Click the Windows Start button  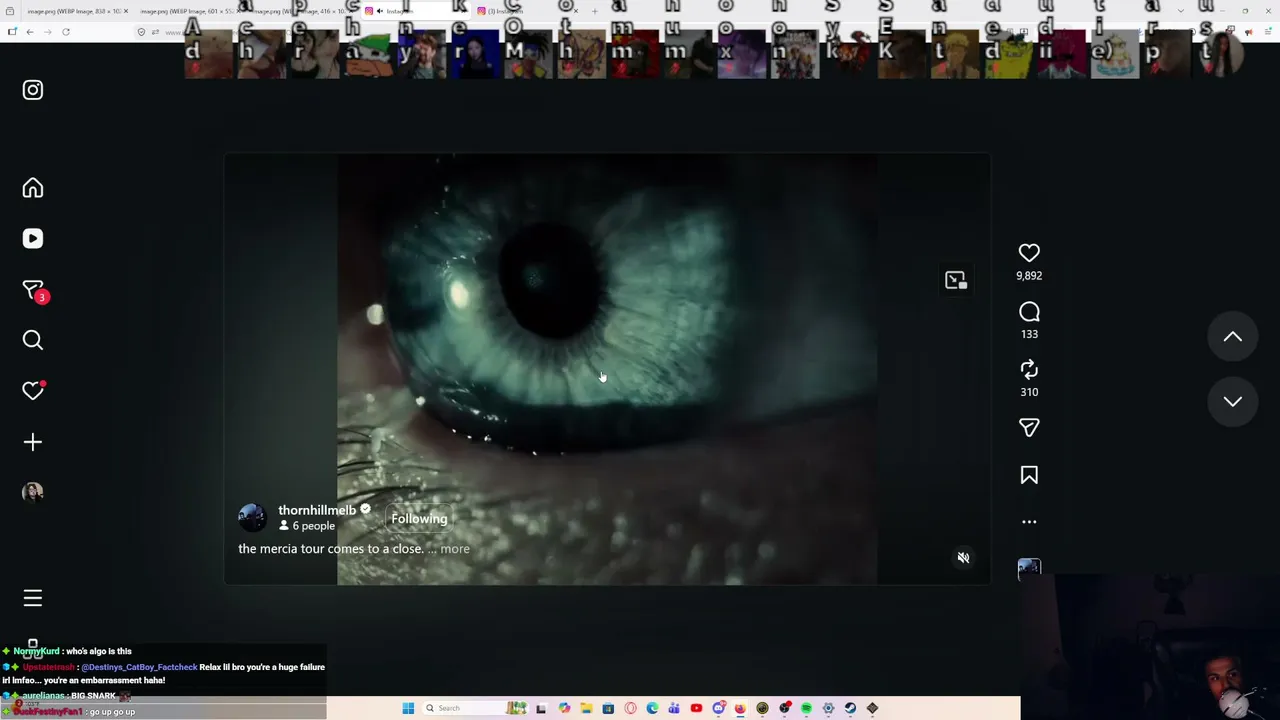408,708
